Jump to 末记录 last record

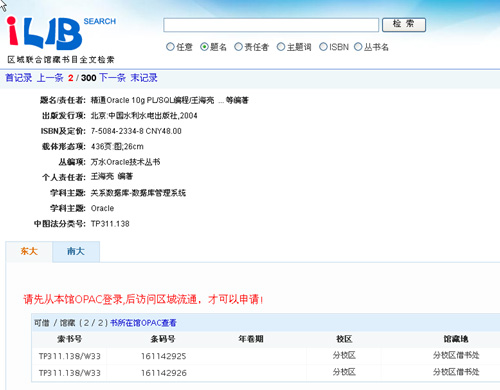pyautogui.click(x=144, y=78)
